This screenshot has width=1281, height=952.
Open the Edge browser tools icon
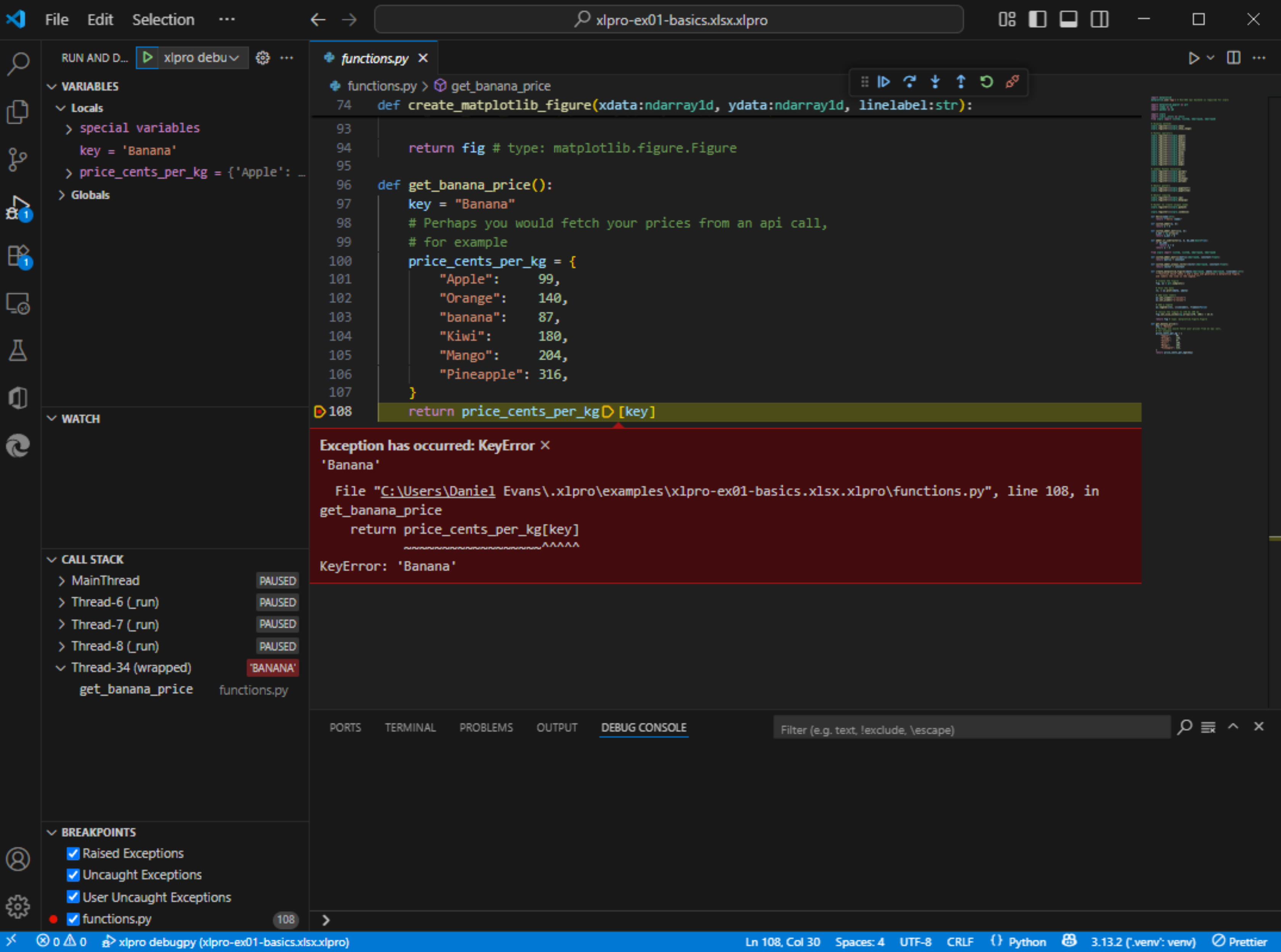[18, 445]
